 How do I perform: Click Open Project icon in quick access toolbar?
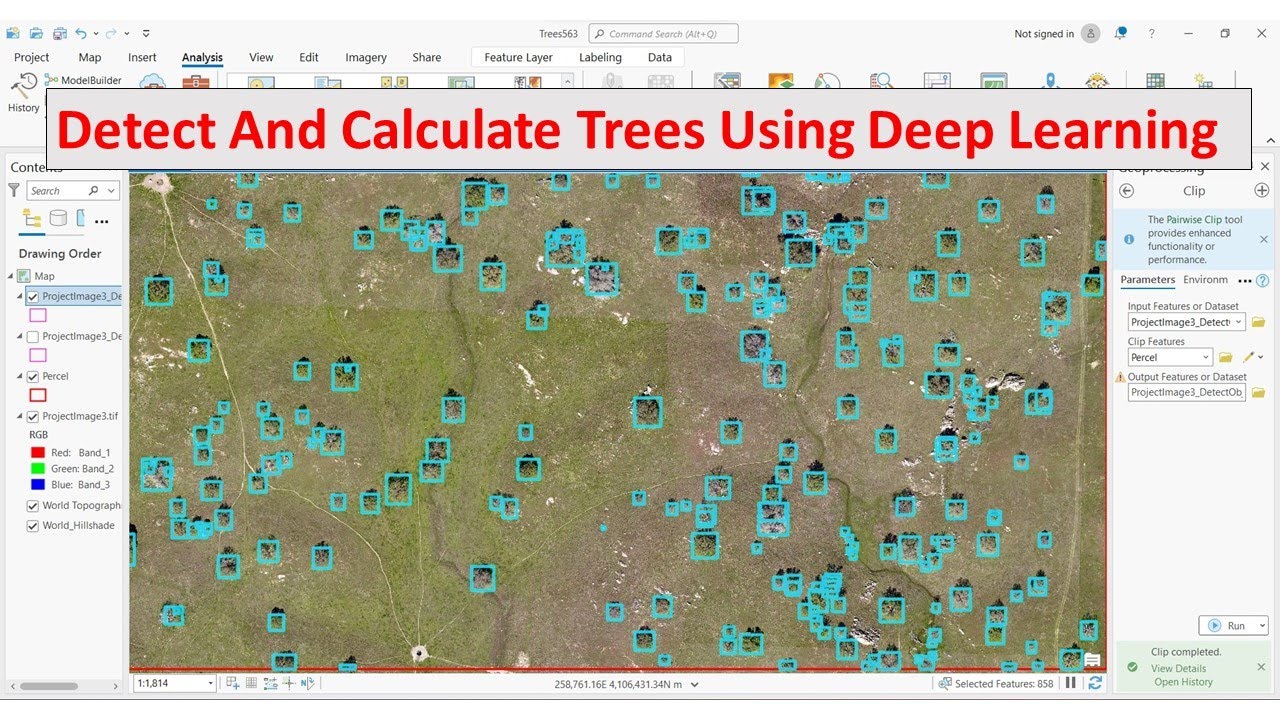[x=37, y=33]
